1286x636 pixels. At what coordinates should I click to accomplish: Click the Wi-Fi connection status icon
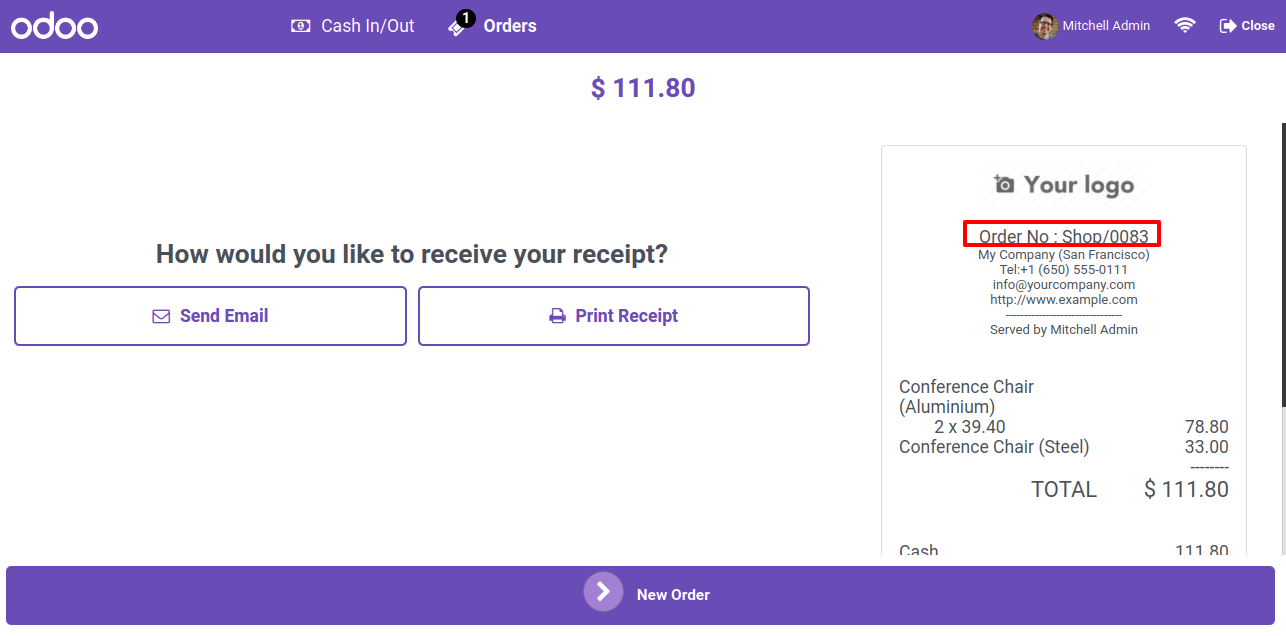coord(1185,26)
